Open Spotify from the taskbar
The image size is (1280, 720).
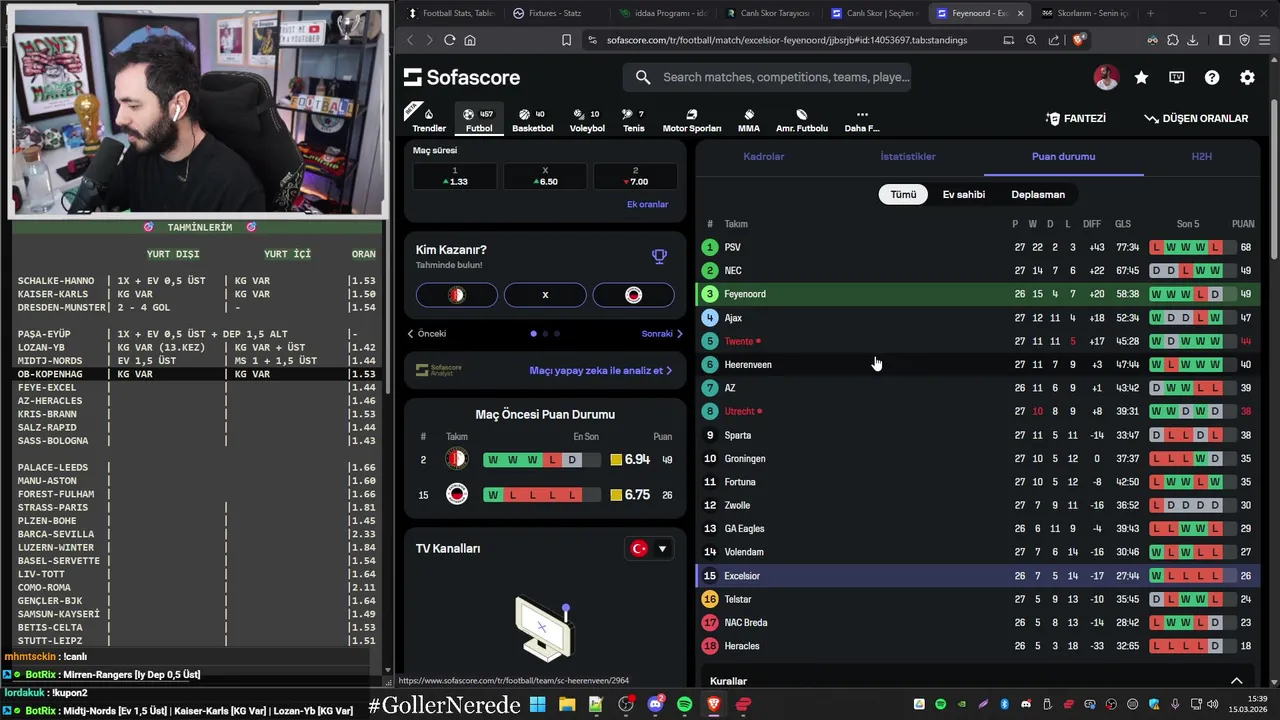tap(684, 704)
